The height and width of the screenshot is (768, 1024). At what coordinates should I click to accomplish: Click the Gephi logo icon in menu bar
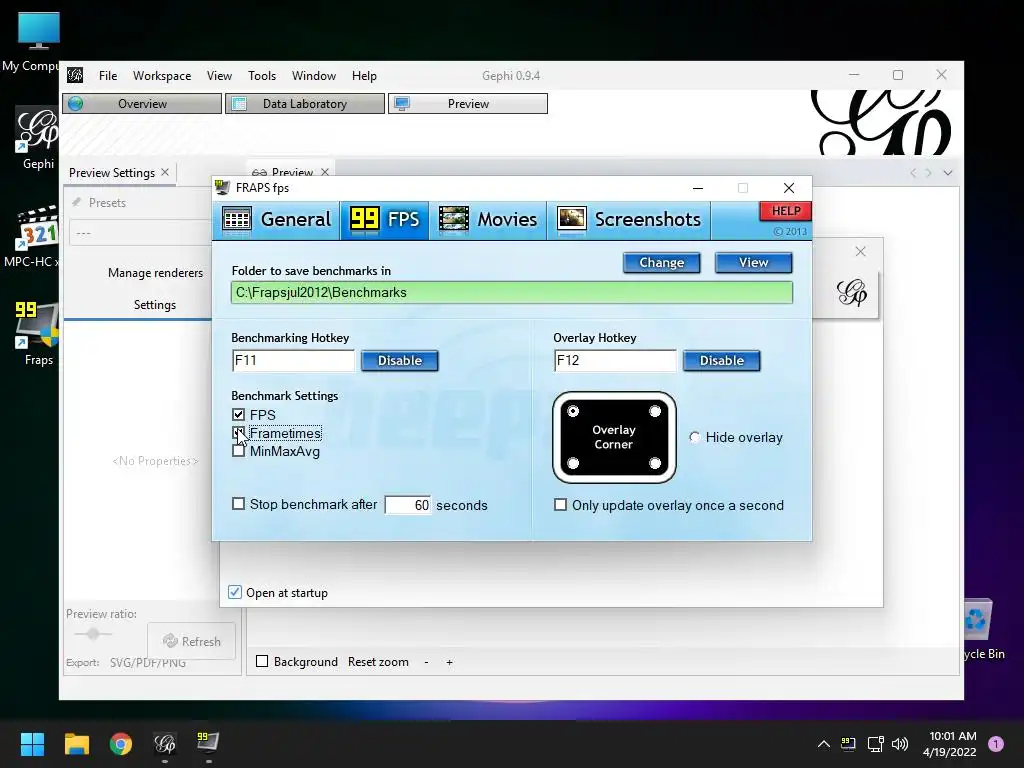[76, 75]
